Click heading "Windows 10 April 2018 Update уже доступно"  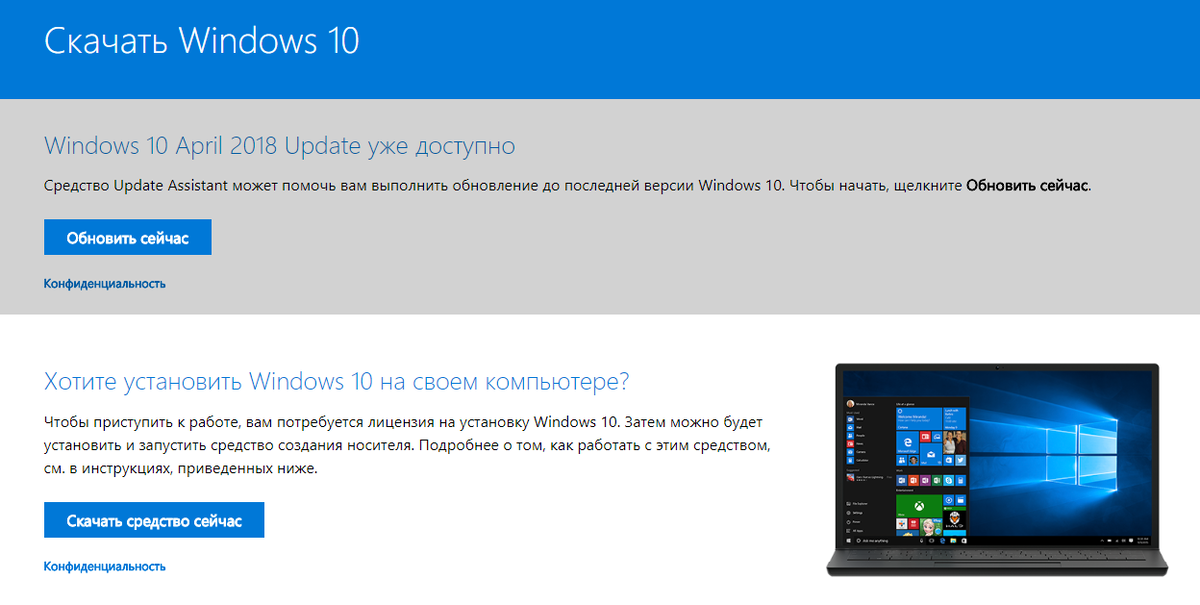point(280,146)
